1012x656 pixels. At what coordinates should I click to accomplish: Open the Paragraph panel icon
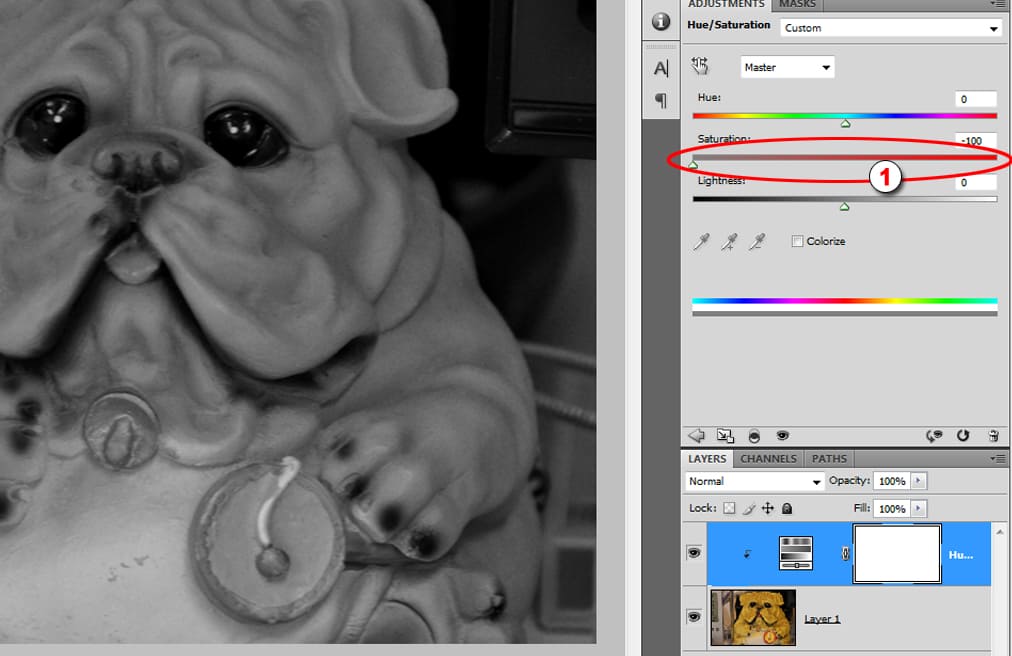pos(660,100)
